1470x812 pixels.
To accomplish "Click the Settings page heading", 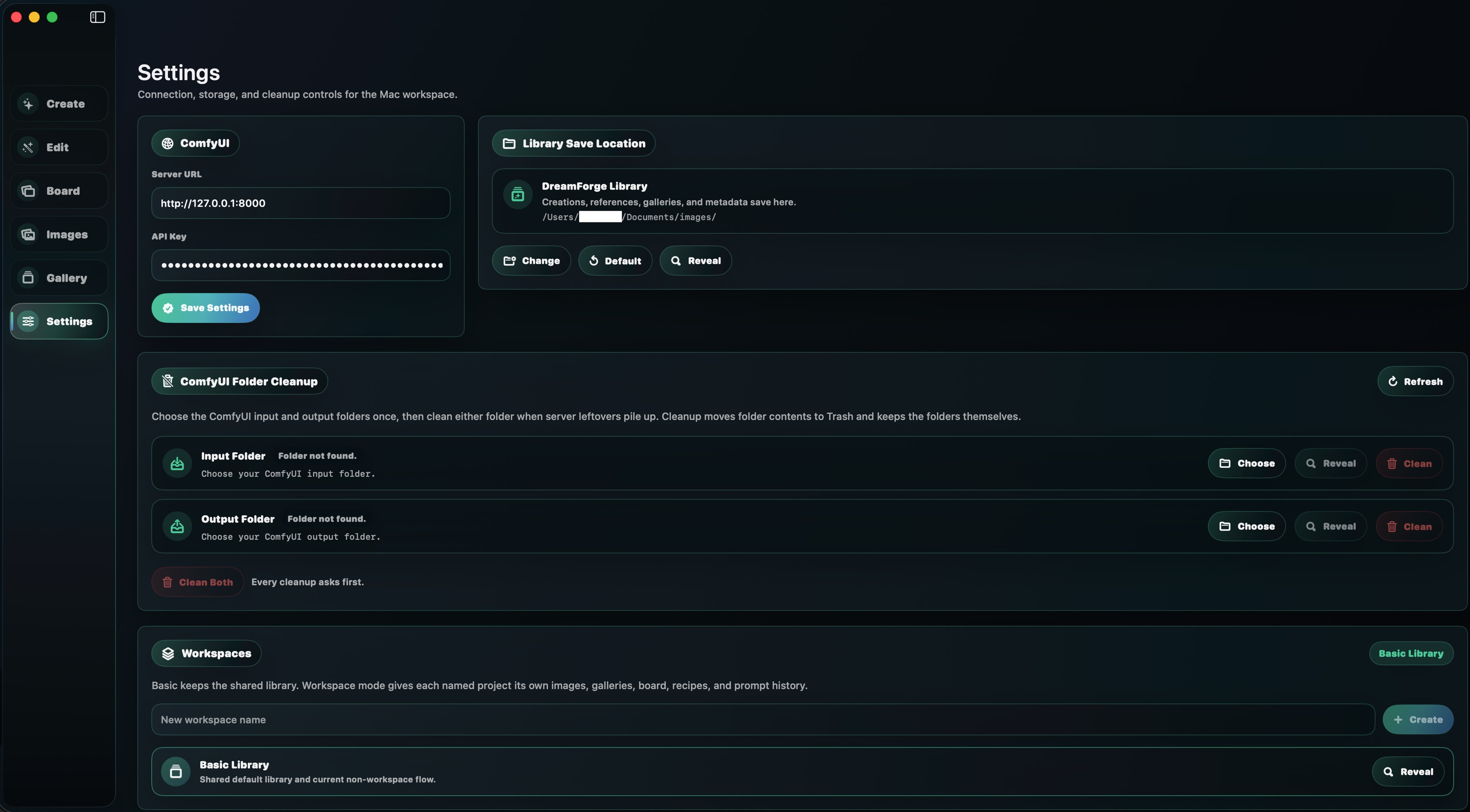I will coord(178,72).
